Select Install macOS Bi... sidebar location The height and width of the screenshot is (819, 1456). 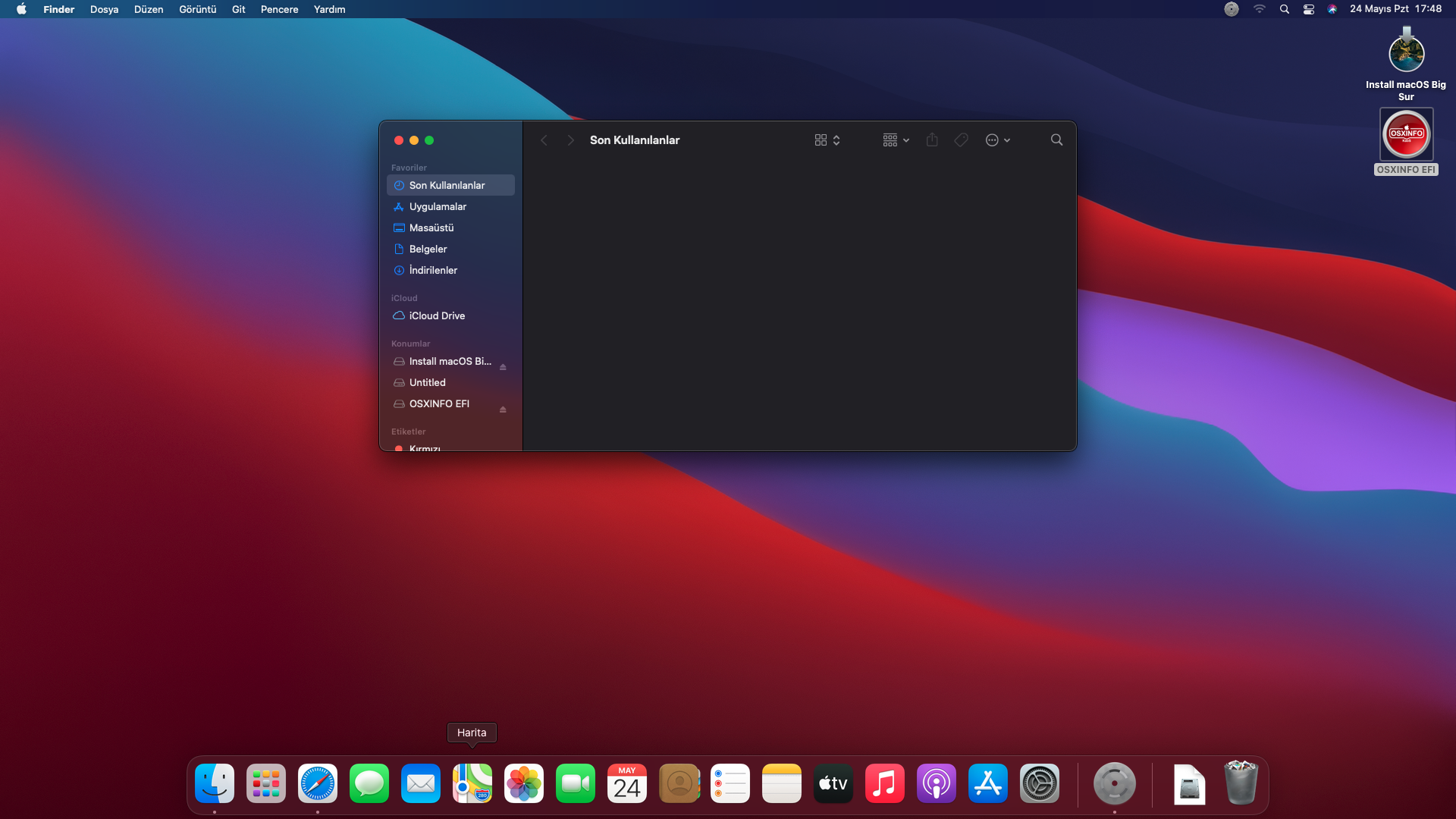coord(450,361)
